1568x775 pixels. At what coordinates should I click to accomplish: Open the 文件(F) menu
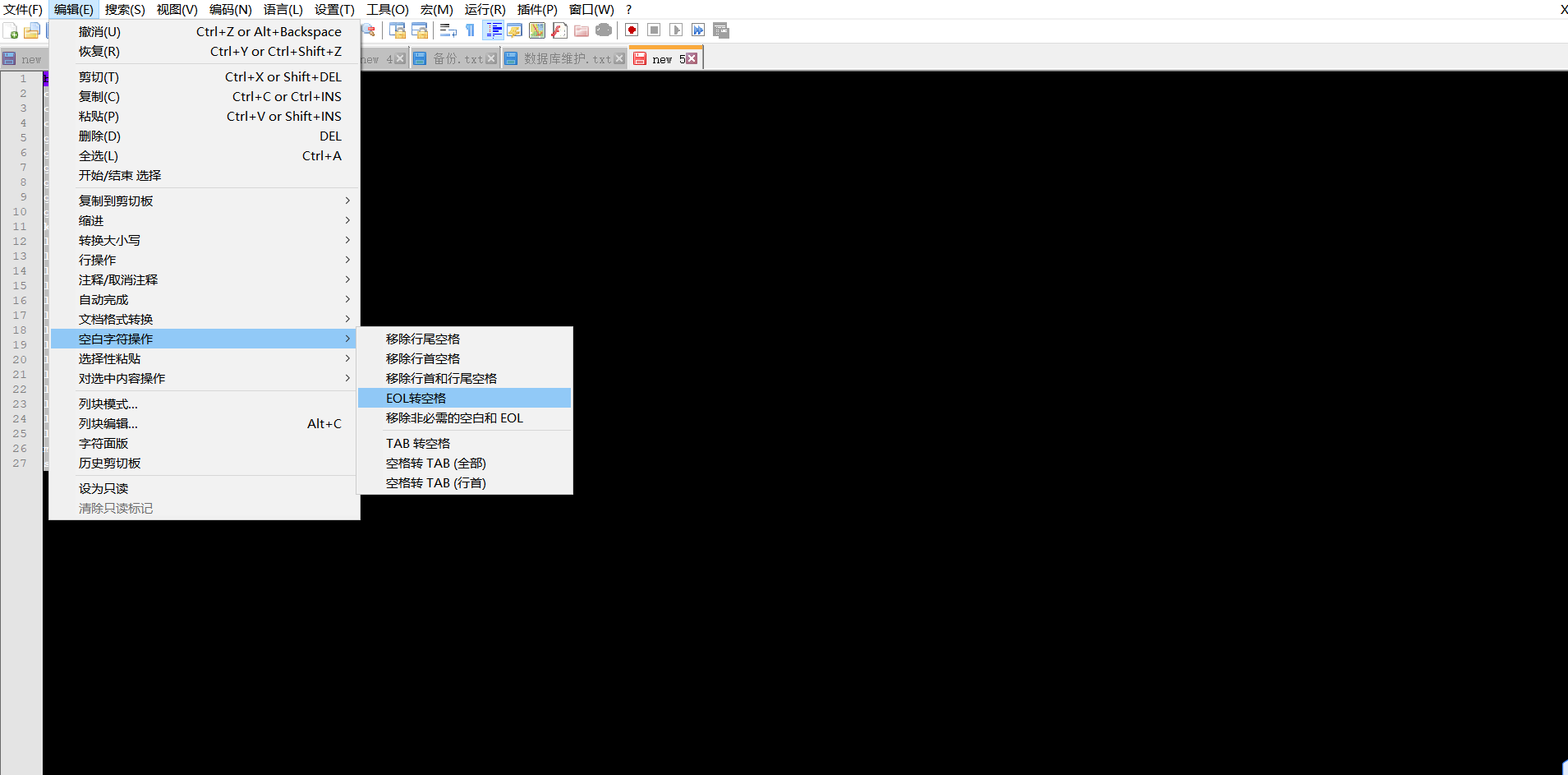pos(23,9)
